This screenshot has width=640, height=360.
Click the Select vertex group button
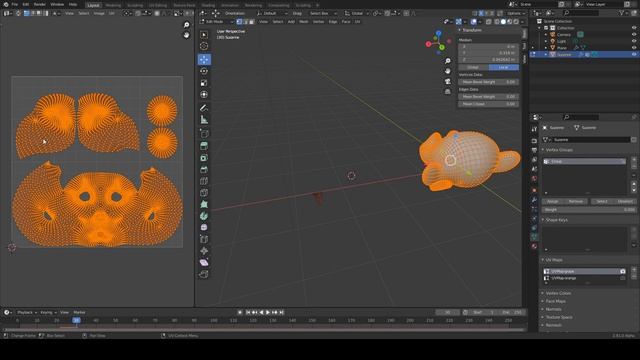pos(602,201)
